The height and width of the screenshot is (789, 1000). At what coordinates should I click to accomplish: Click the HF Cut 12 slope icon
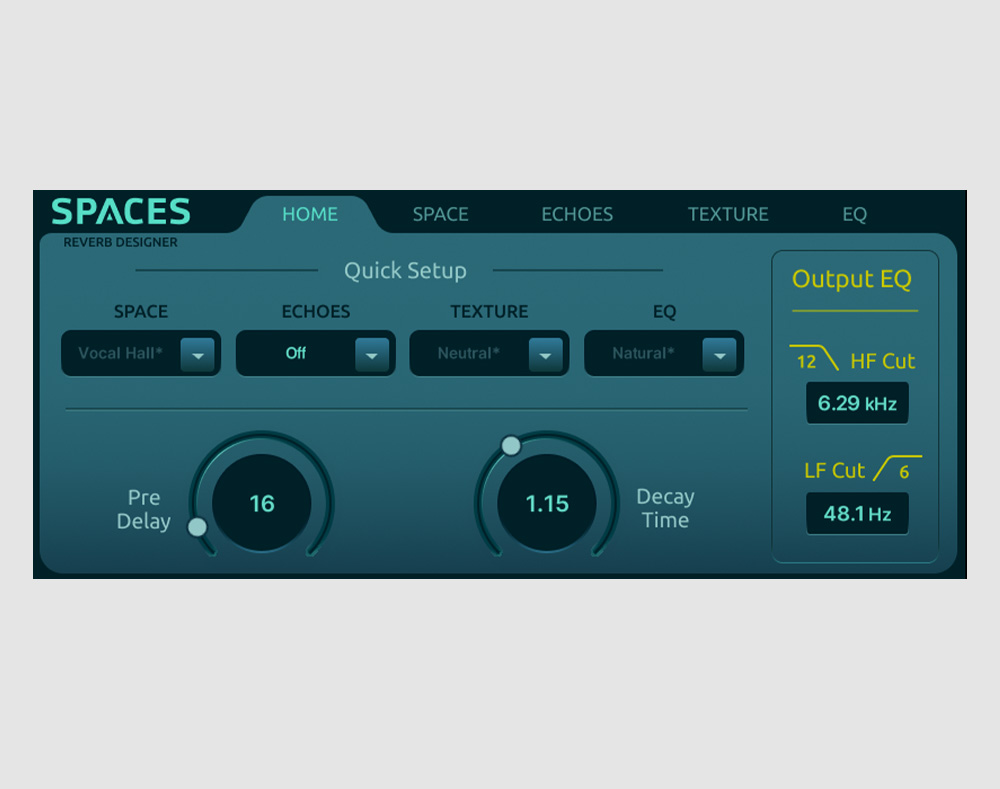[x=814, y=358]
